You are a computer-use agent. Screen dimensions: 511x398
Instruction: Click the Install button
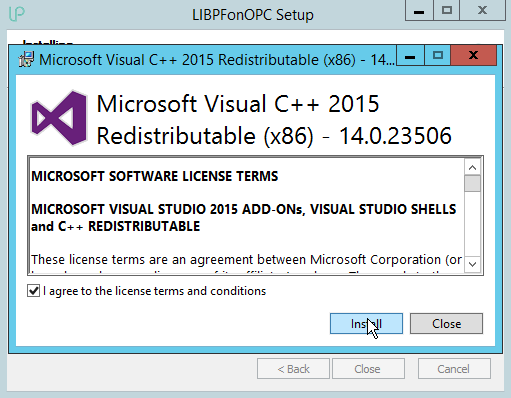click(366, 323)
